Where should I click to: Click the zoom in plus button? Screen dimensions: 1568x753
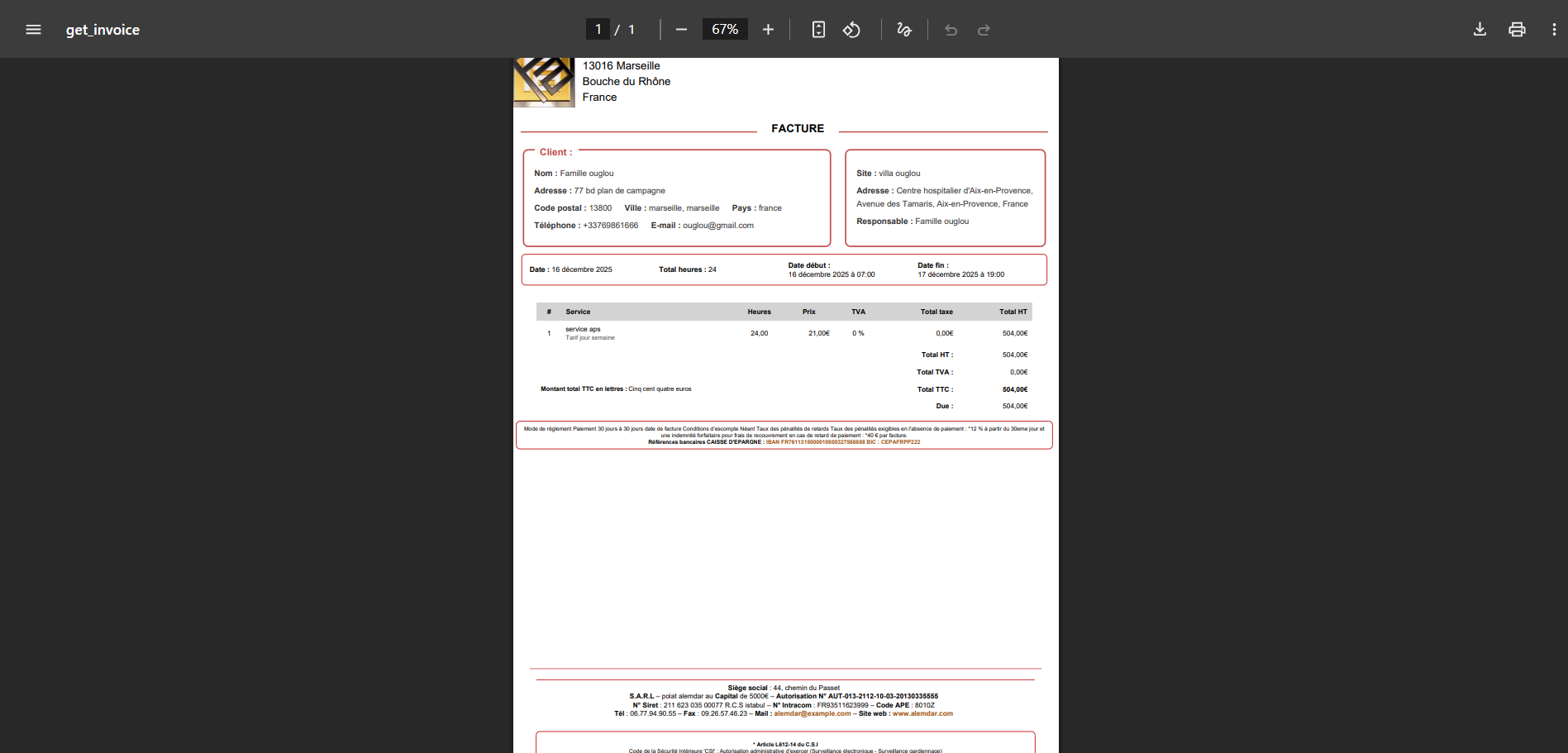(768, 30)
